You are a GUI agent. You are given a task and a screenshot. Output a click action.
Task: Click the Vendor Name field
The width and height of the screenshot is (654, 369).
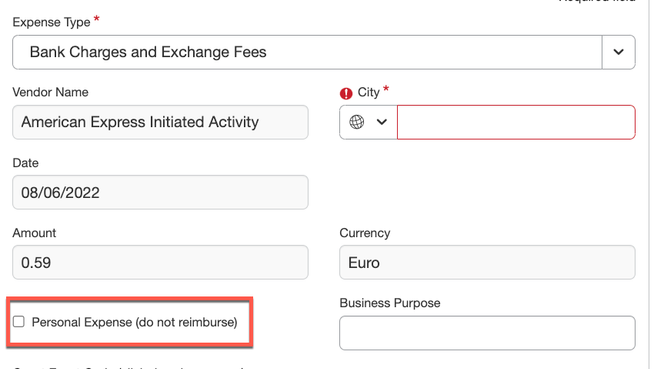click(160, 122)
